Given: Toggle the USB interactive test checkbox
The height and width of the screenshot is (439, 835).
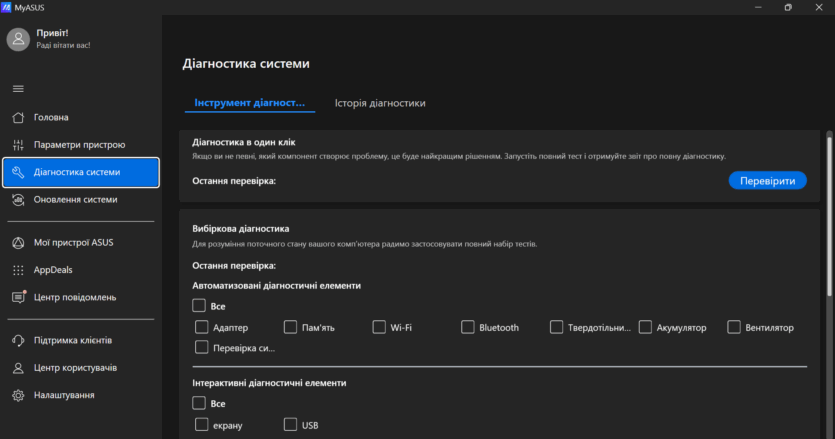Looking at the screenshot, I should [x=290, y=425].
